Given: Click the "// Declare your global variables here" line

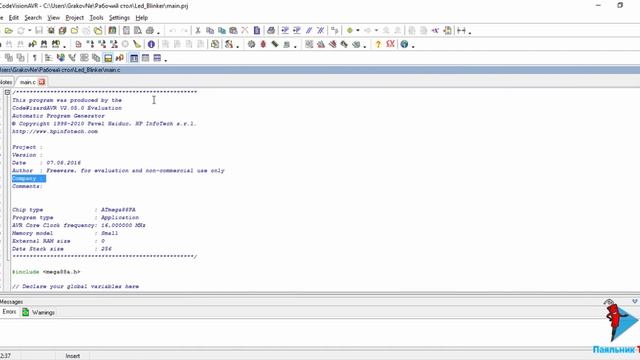Looking at the screenshot, I should tap(76, 287).
